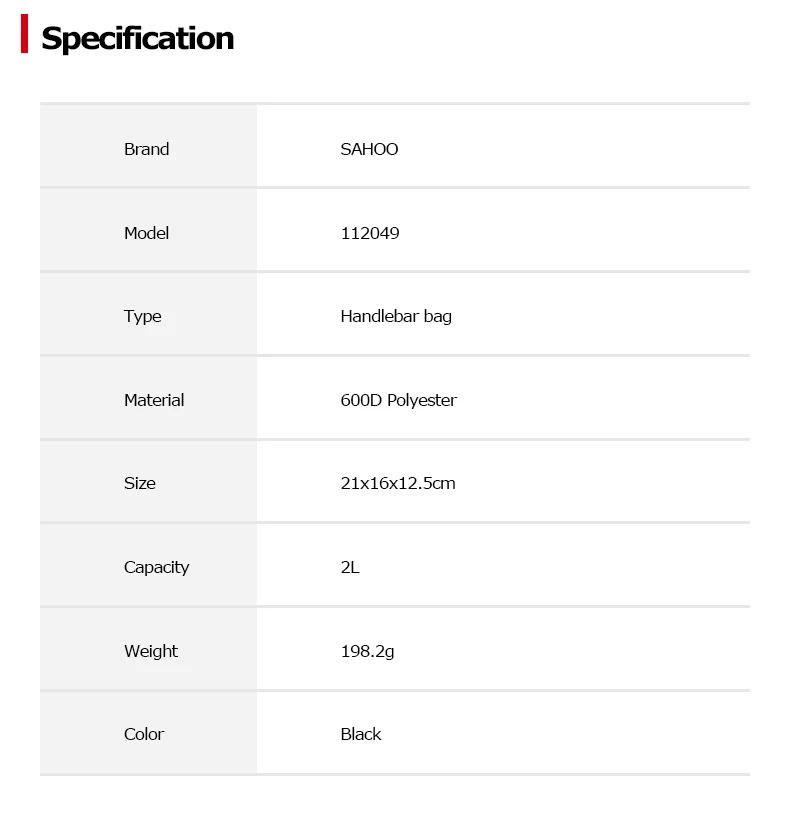The image size is (790, 836).
Task: Click the empty area right of Black
Action: (566, 733)
